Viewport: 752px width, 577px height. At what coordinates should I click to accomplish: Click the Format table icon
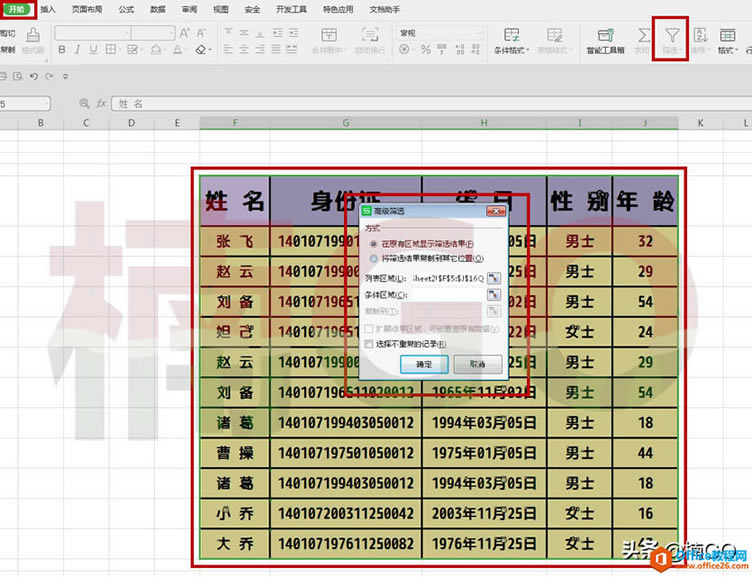(x=728, y=35)
